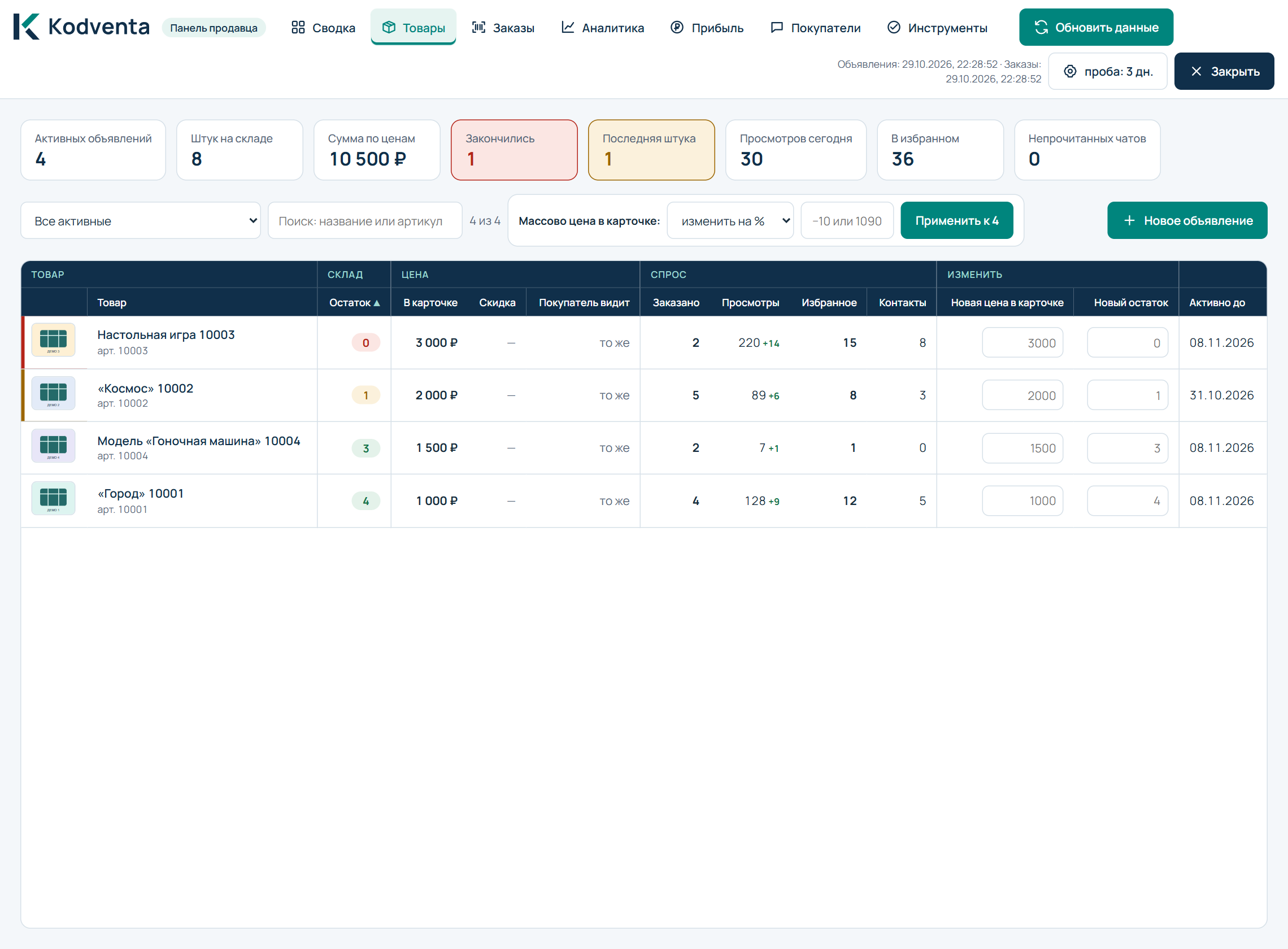The image size is (1288, 949).
Task: Apply mass price with Применить к 4
Action: click(956, 221)
